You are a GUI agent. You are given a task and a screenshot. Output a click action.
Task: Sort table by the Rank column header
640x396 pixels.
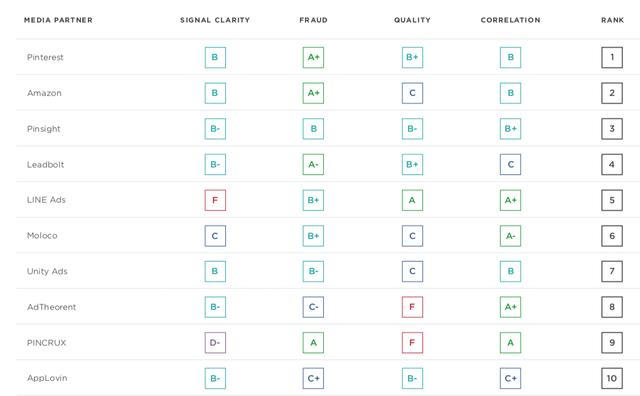(613, 20)
